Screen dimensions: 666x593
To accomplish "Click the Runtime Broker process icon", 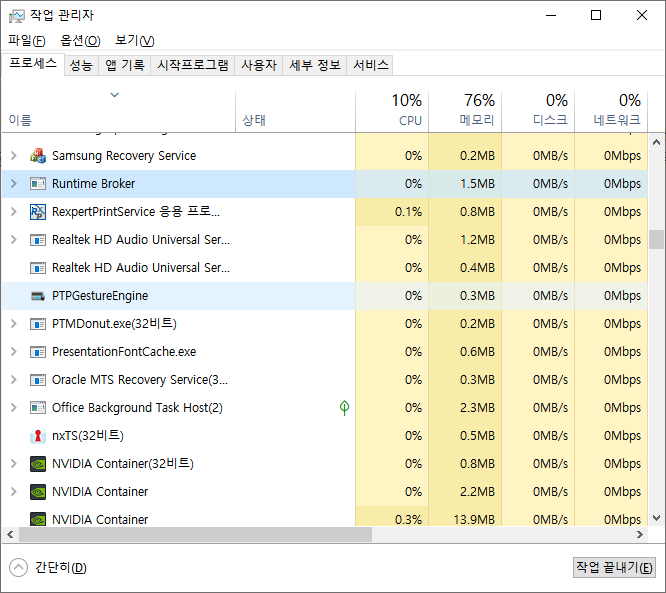I will 38,184.
